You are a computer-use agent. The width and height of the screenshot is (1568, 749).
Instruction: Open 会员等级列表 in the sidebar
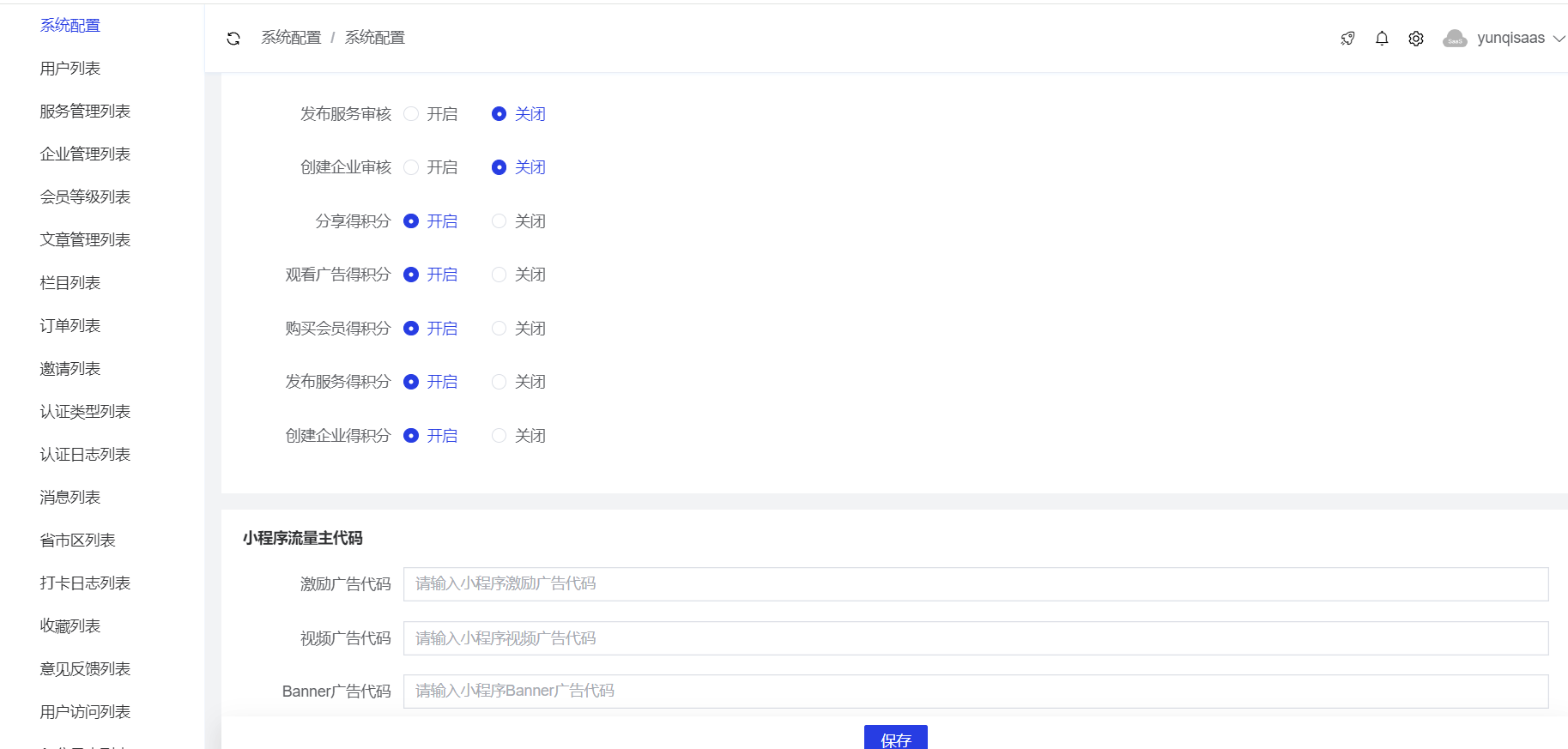(x=85, y=197)
